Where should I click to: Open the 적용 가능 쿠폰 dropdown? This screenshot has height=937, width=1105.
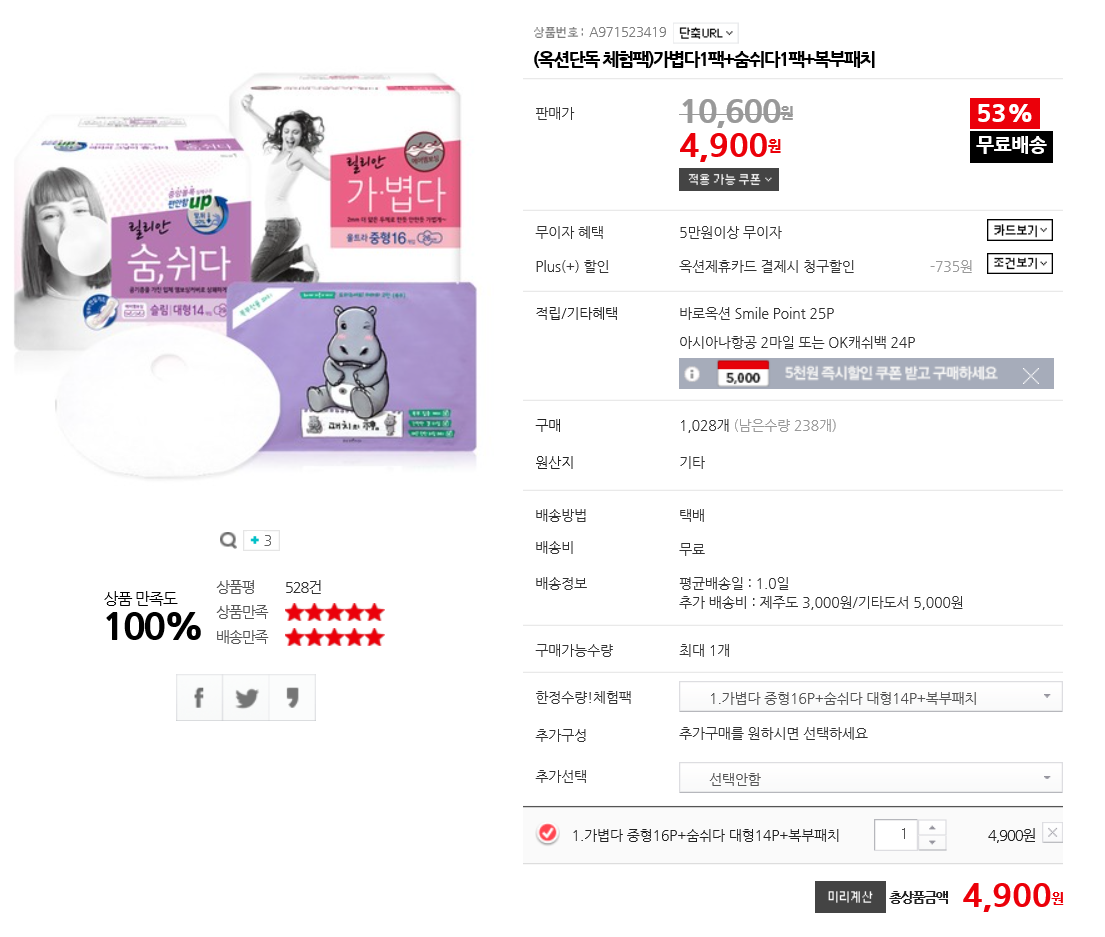(x=729, y=180)
